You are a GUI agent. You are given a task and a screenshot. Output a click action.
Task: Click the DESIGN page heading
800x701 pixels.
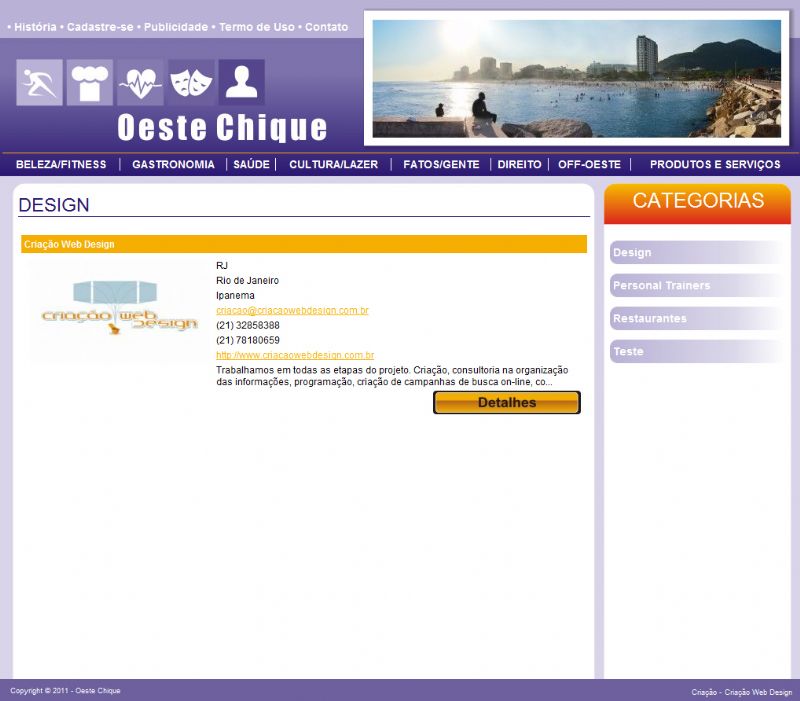click(54, 205)
